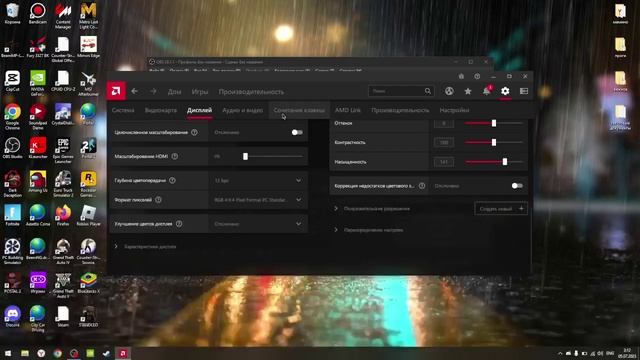The height and width of the screenshot is (360, 640).
Task: Open the web browser globe icon
Action: [449, 91]
